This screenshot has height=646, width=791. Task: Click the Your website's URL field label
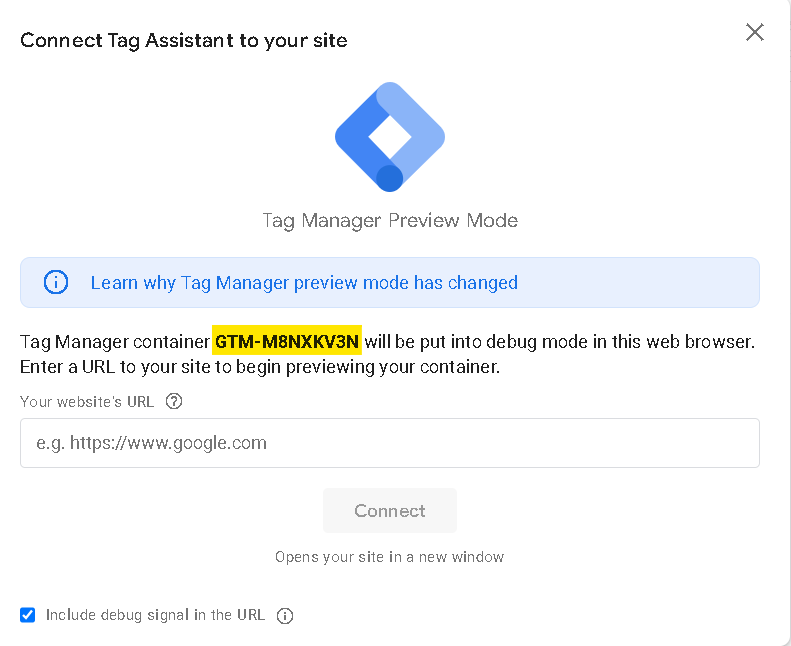pyautogui.click(x=87, y=401)
